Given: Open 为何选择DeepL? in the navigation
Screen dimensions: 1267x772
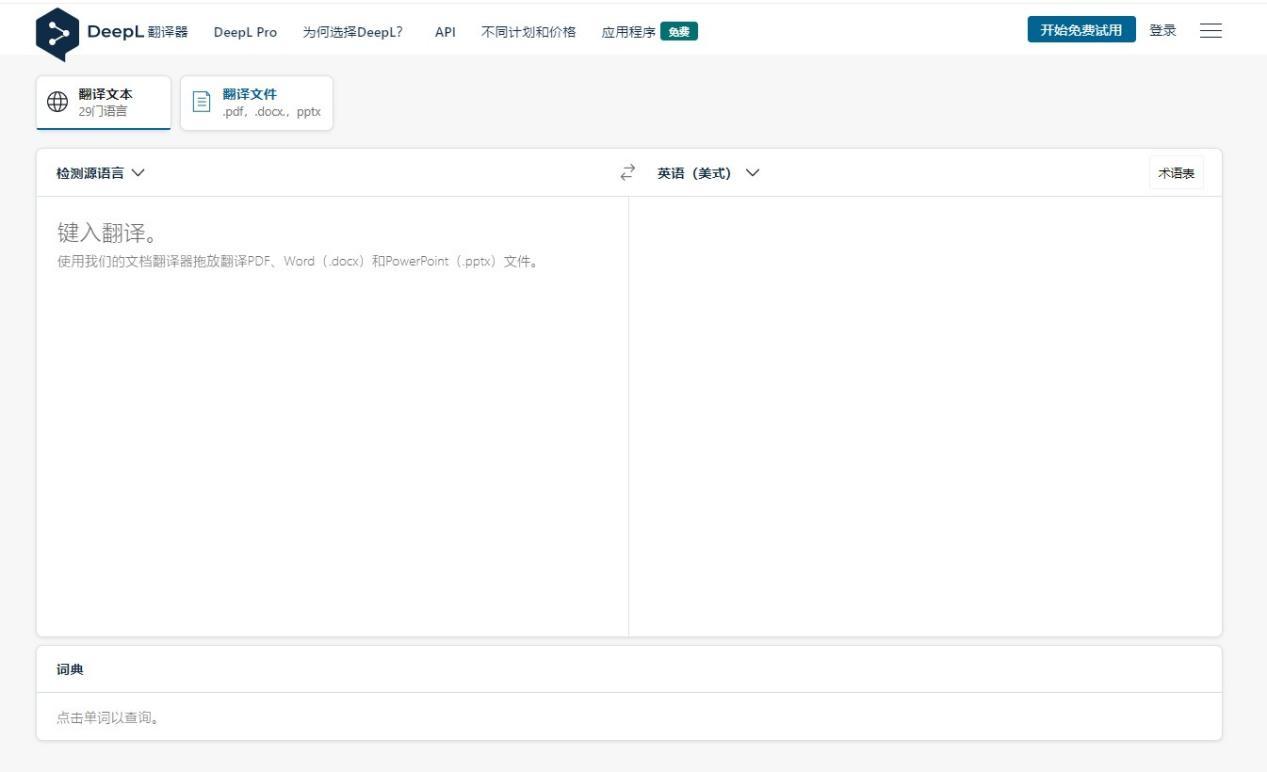Looking at the screenshot, I should point(352,32).
